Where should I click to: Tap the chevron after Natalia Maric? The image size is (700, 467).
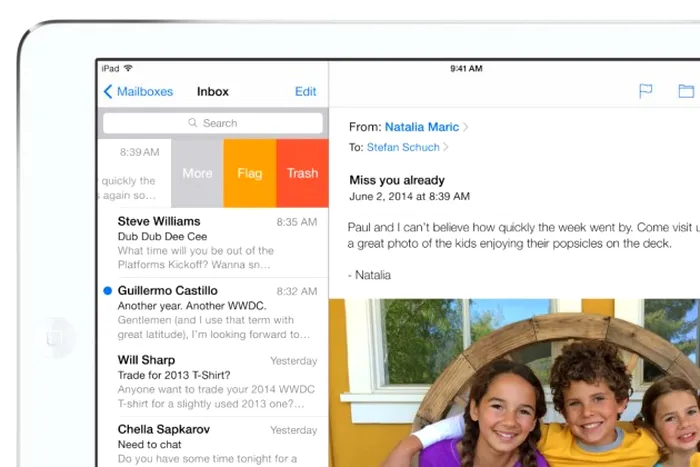point(466,127)
